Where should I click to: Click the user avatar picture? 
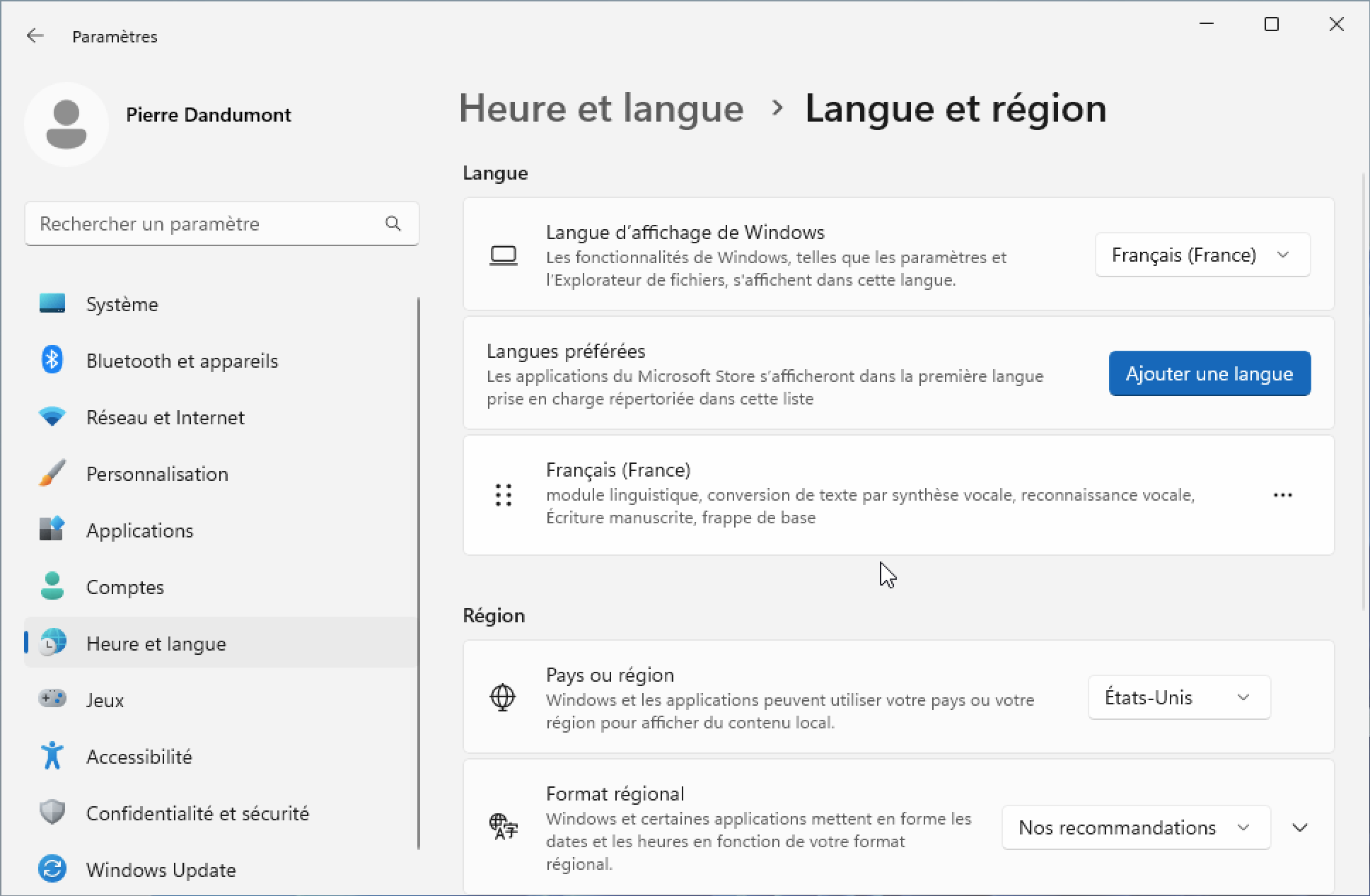tap(66, 124)
